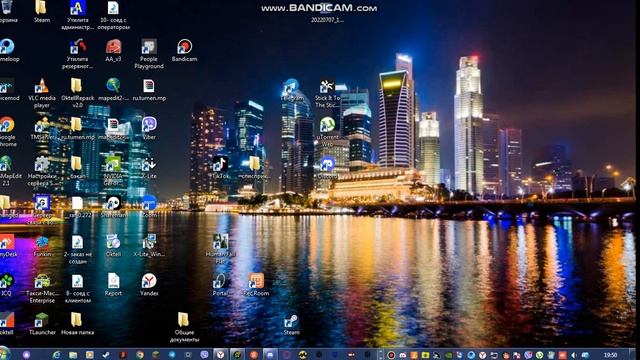The height and width of the screenshot is (360, 640).
Task: Launch TLauncher desktop shortcut
Action: tap(42, 324)
